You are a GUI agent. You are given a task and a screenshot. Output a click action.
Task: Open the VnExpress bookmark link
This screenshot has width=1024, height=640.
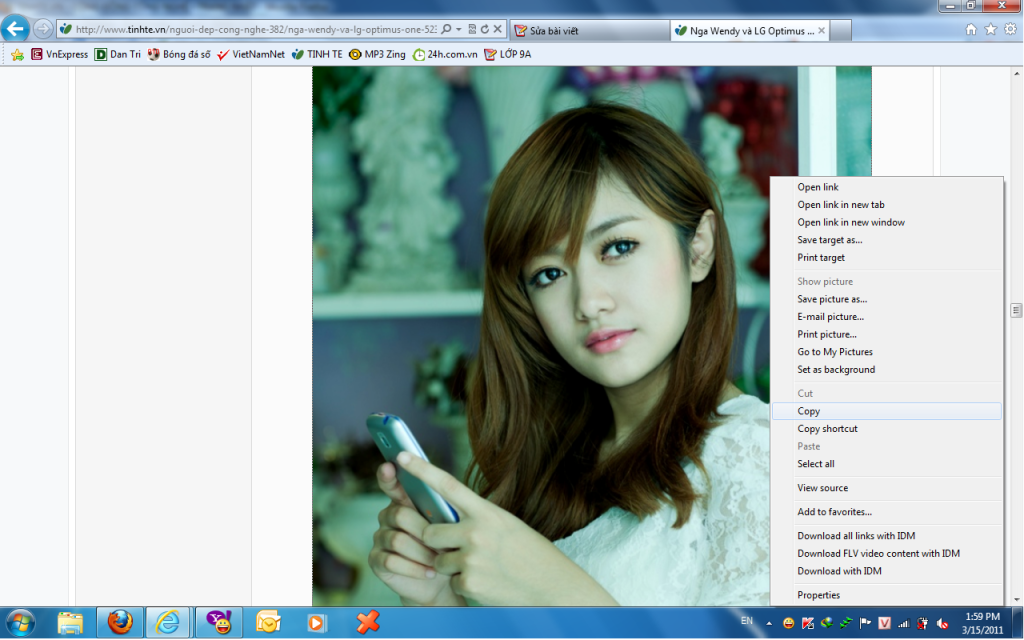point(60,54)
